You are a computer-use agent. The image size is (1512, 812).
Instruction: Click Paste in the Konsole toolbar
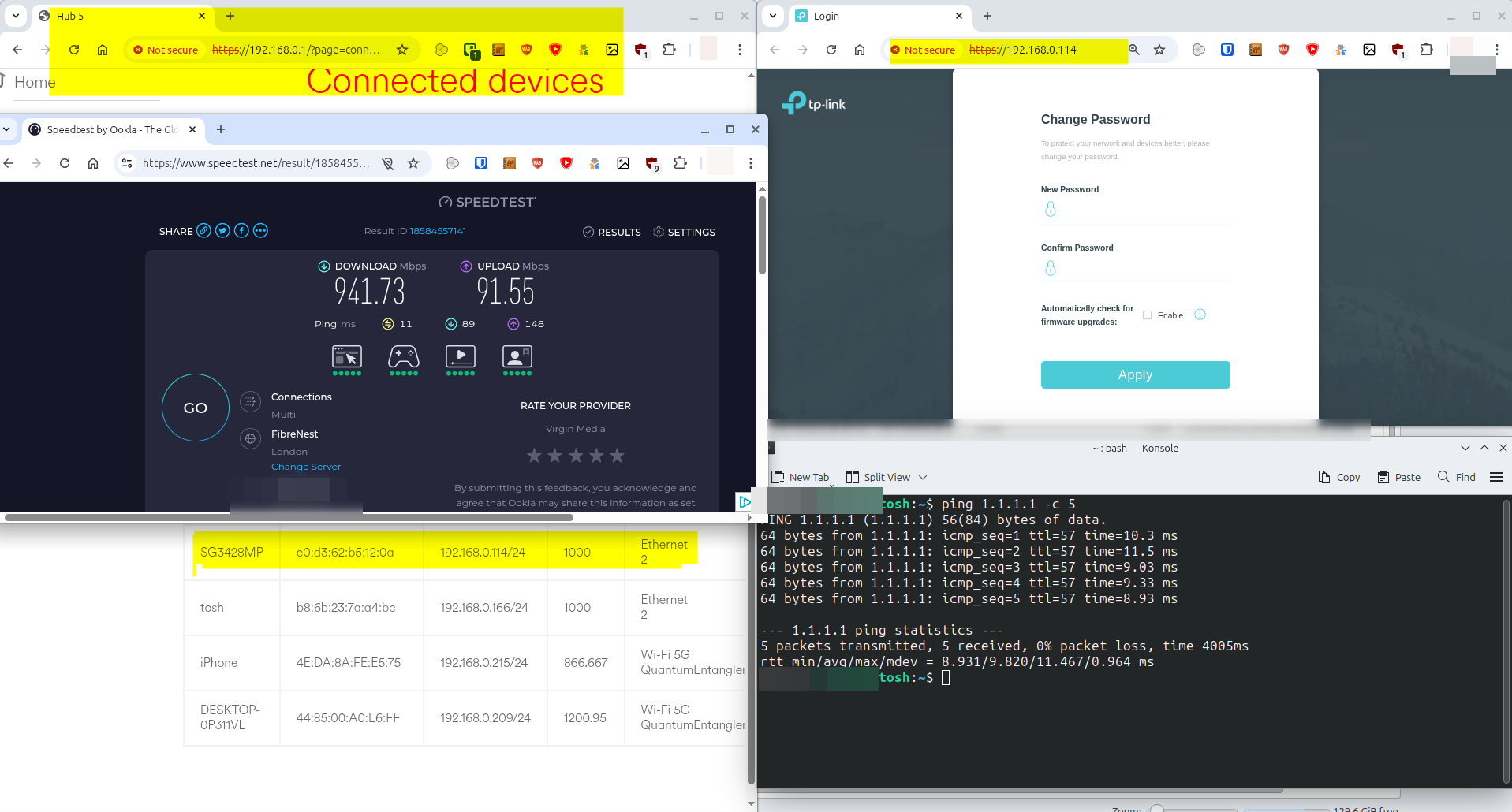pos(1398,477)
